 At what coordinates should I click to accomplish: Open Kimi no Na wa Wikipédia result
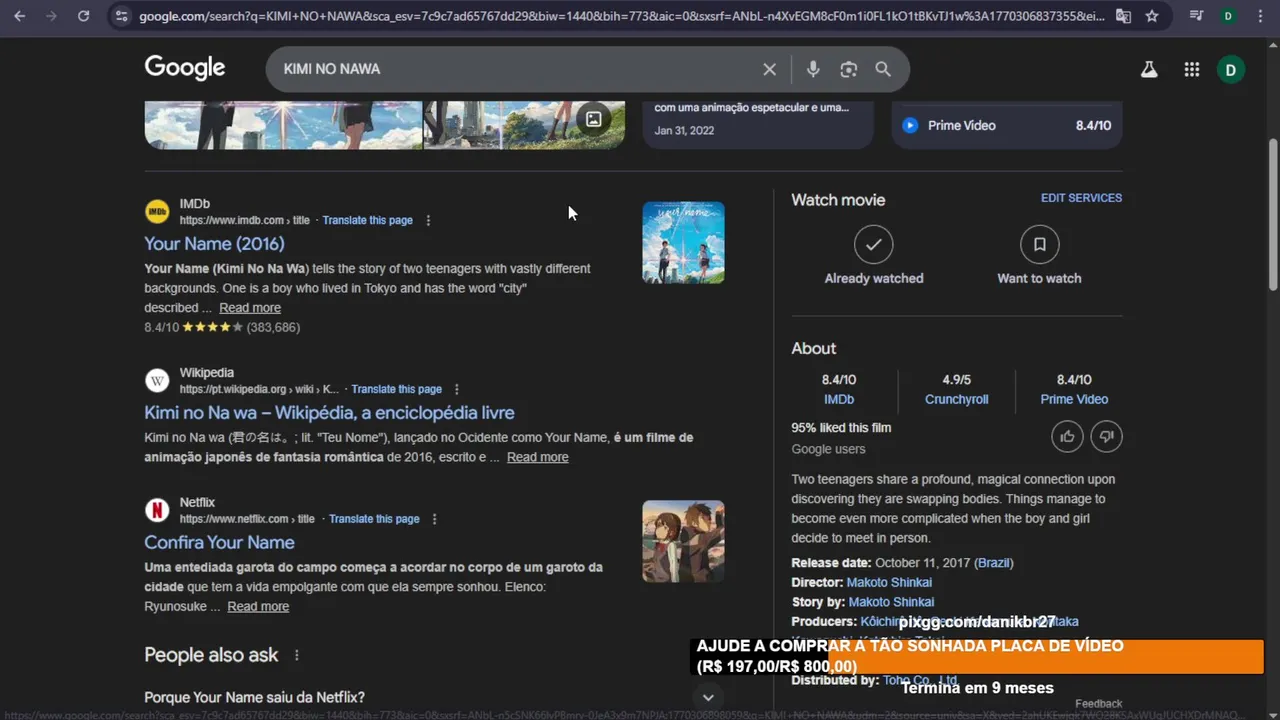(329, 412)
